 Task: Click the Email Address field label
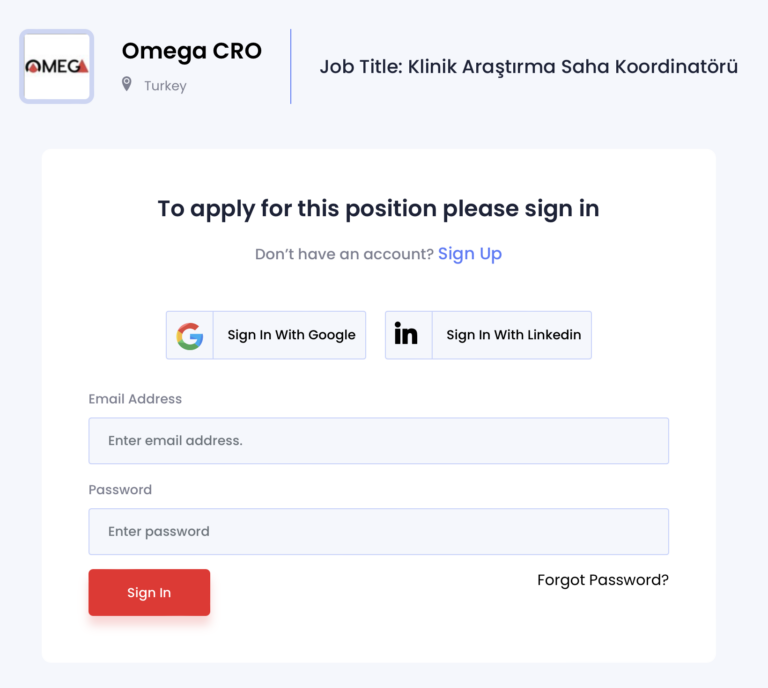coord(135,399)
